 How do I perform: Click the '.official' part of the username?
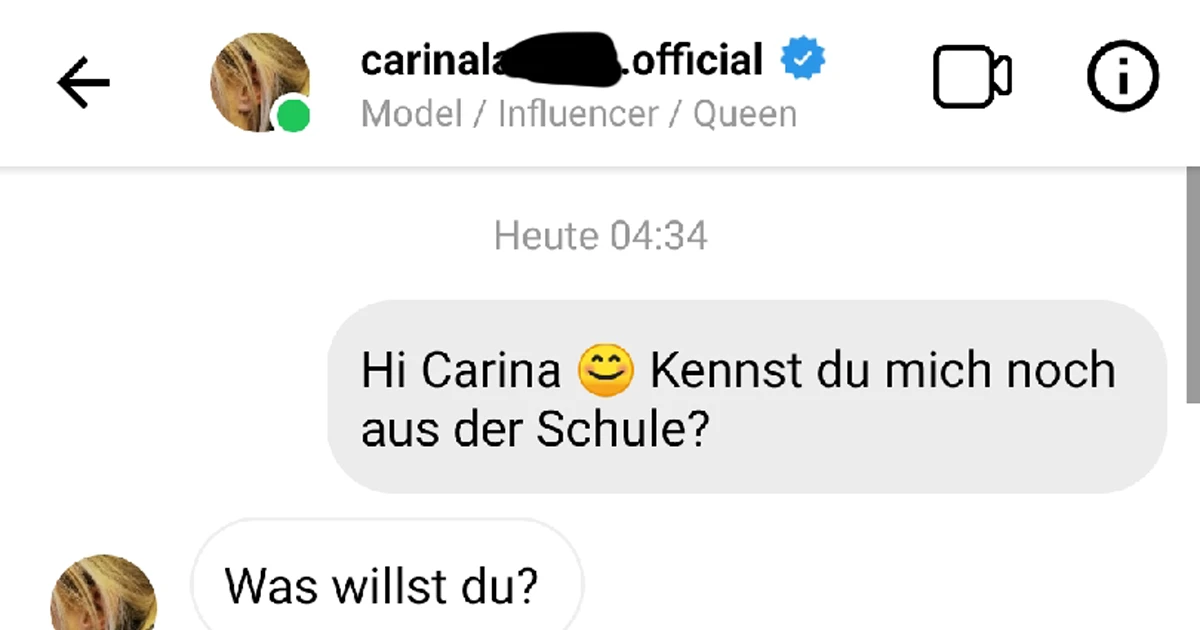(x=692, y=59)
